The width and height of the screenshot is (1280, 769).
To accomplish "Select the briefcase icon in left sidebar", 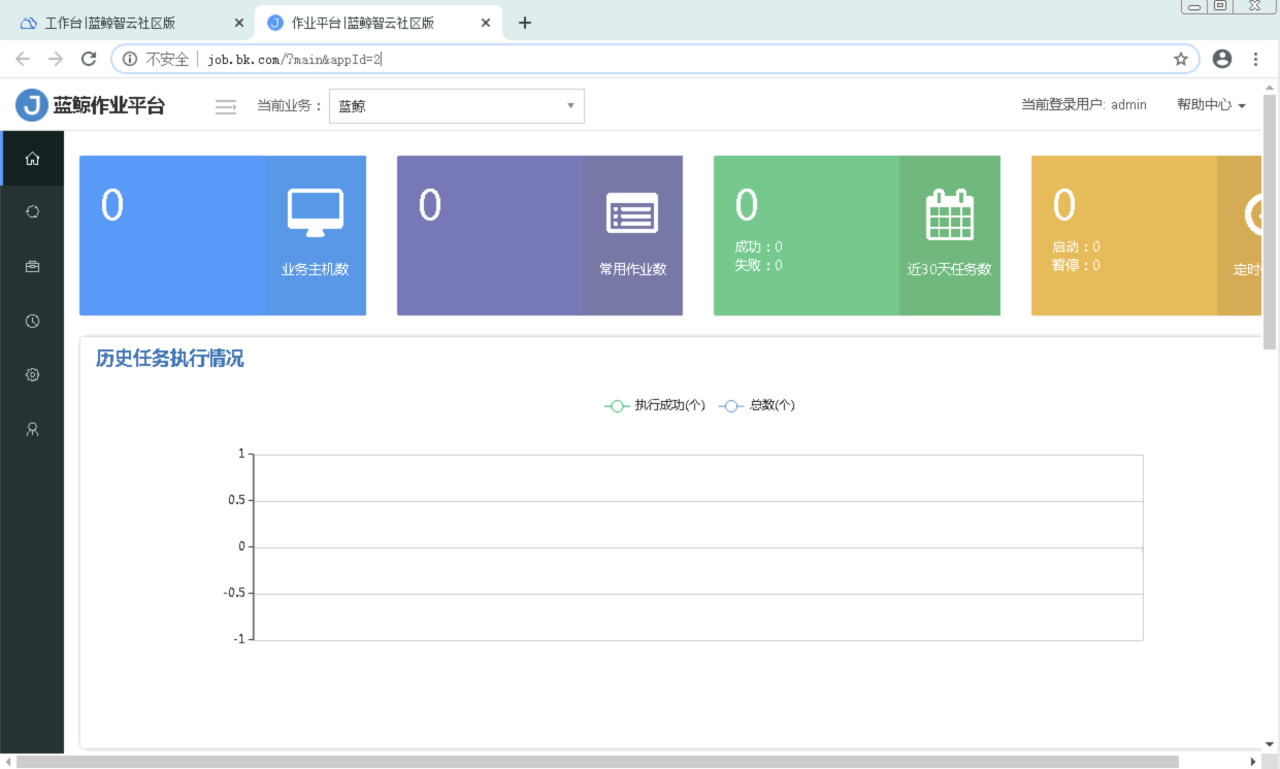I will 32,267.
